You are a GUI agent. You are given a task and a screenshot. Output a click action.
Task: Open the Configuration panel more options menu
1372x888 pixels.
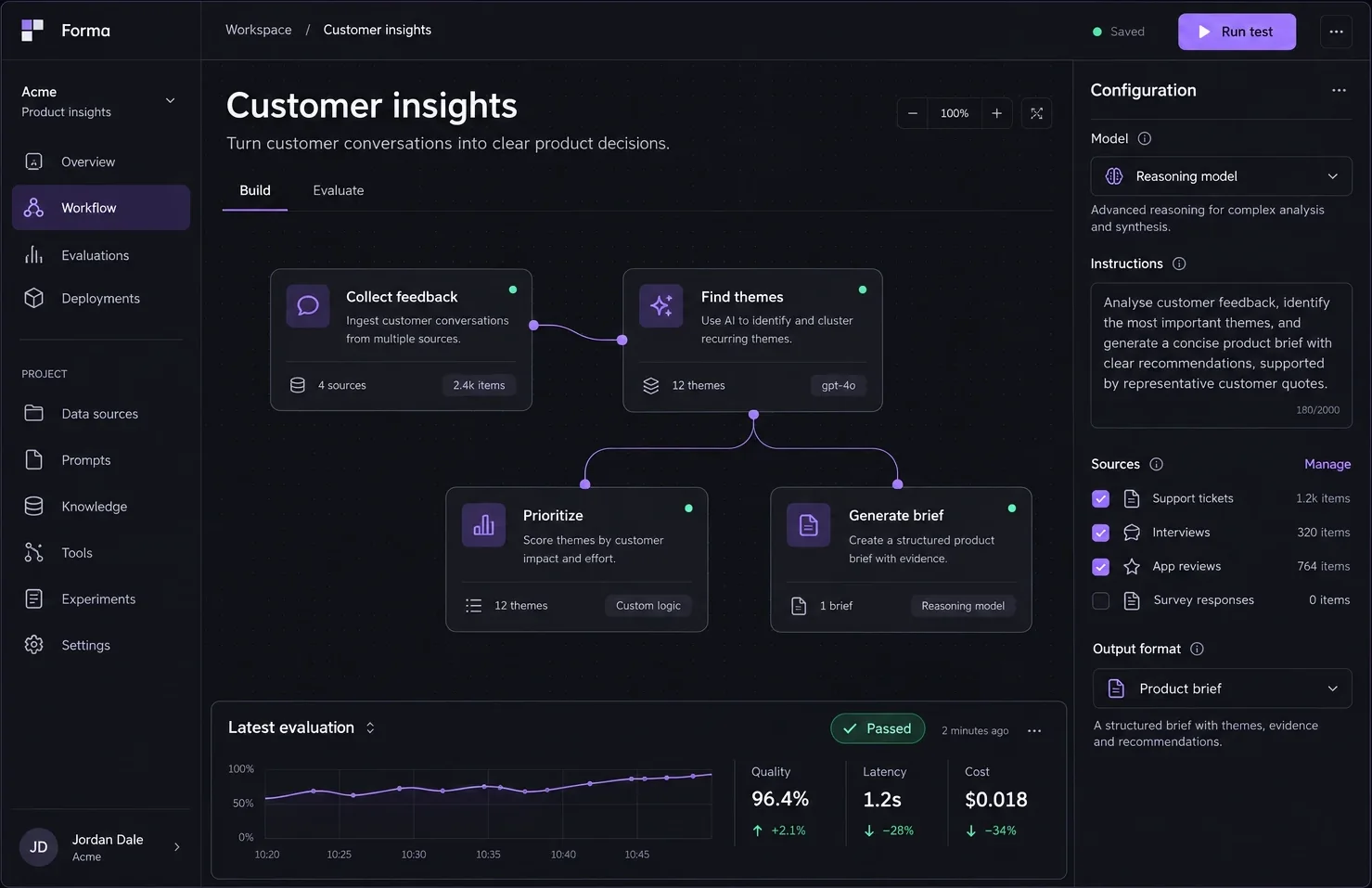1339,90
